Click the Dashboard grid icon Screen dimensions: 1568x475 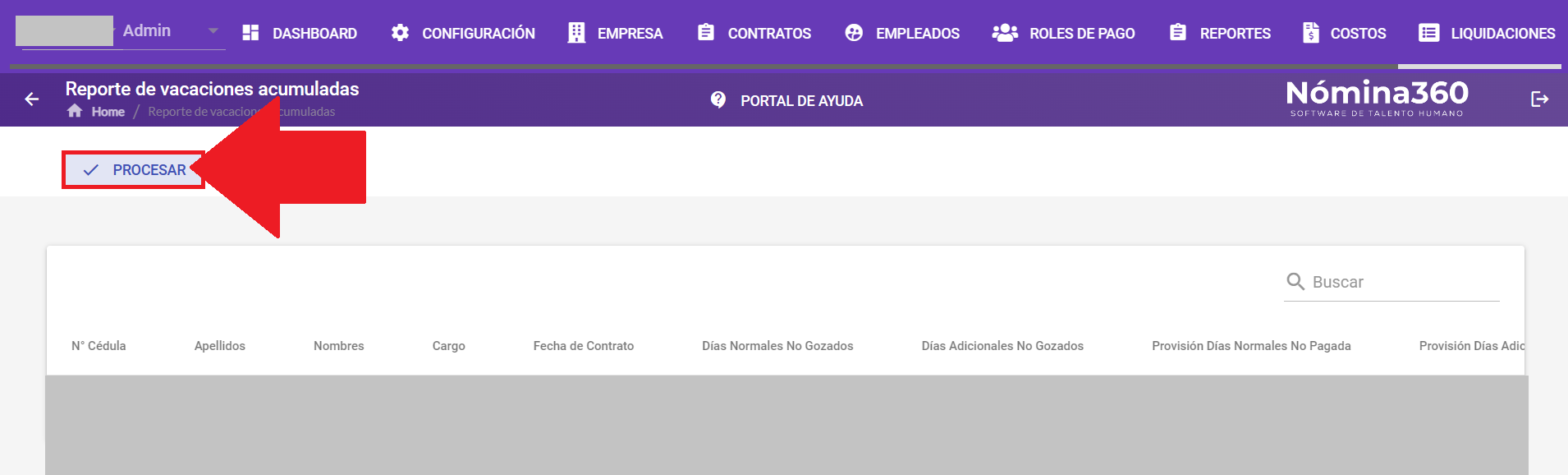[x=250, y=33]
